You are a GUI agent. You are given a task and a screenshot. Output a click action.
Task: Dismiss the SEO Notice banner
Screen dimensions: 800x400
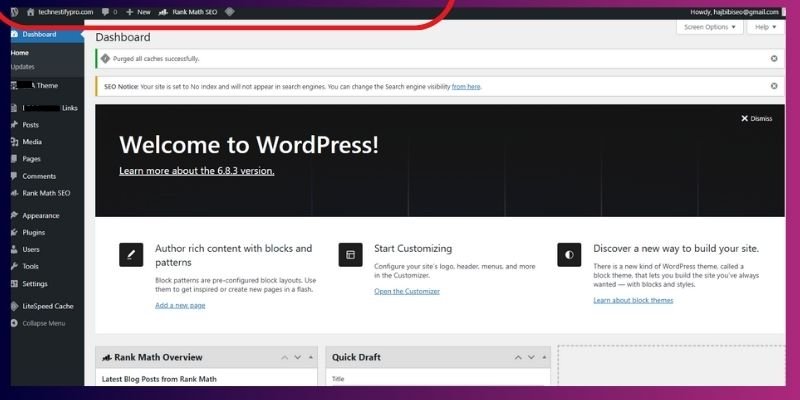pos(774,86)
